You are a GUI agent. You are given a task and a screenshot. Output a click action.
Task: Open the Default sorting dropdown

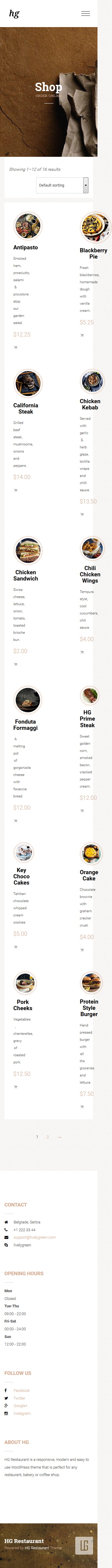click(x=62, y=185)
